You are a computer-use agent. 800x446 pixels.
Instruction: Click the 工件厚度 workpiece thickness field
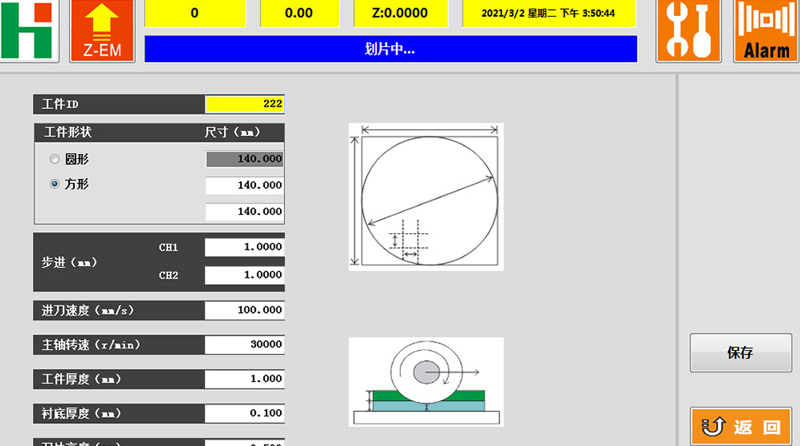point(245,379)
